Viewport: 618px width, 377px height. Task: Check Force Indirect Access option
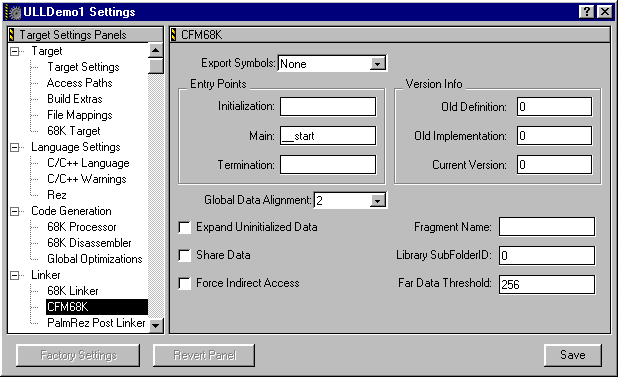pos(184,283)
